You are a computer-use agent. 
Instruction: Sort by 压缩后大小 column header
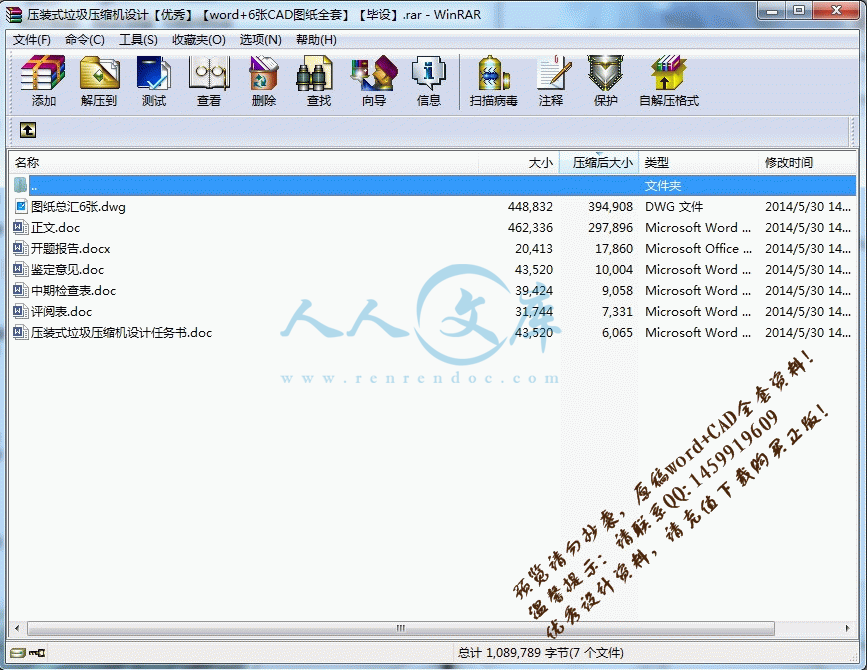[599, 163]
